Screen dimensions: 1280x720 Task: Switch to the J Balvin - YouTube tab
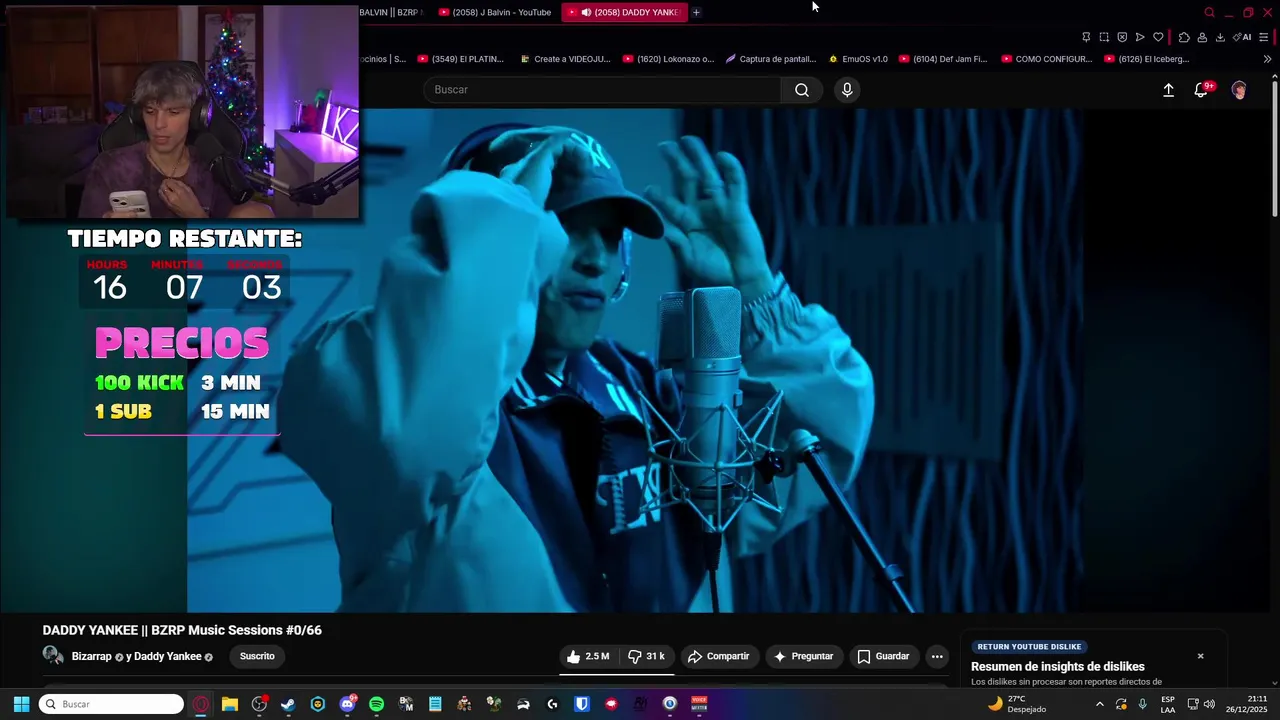tap(494, 12)
